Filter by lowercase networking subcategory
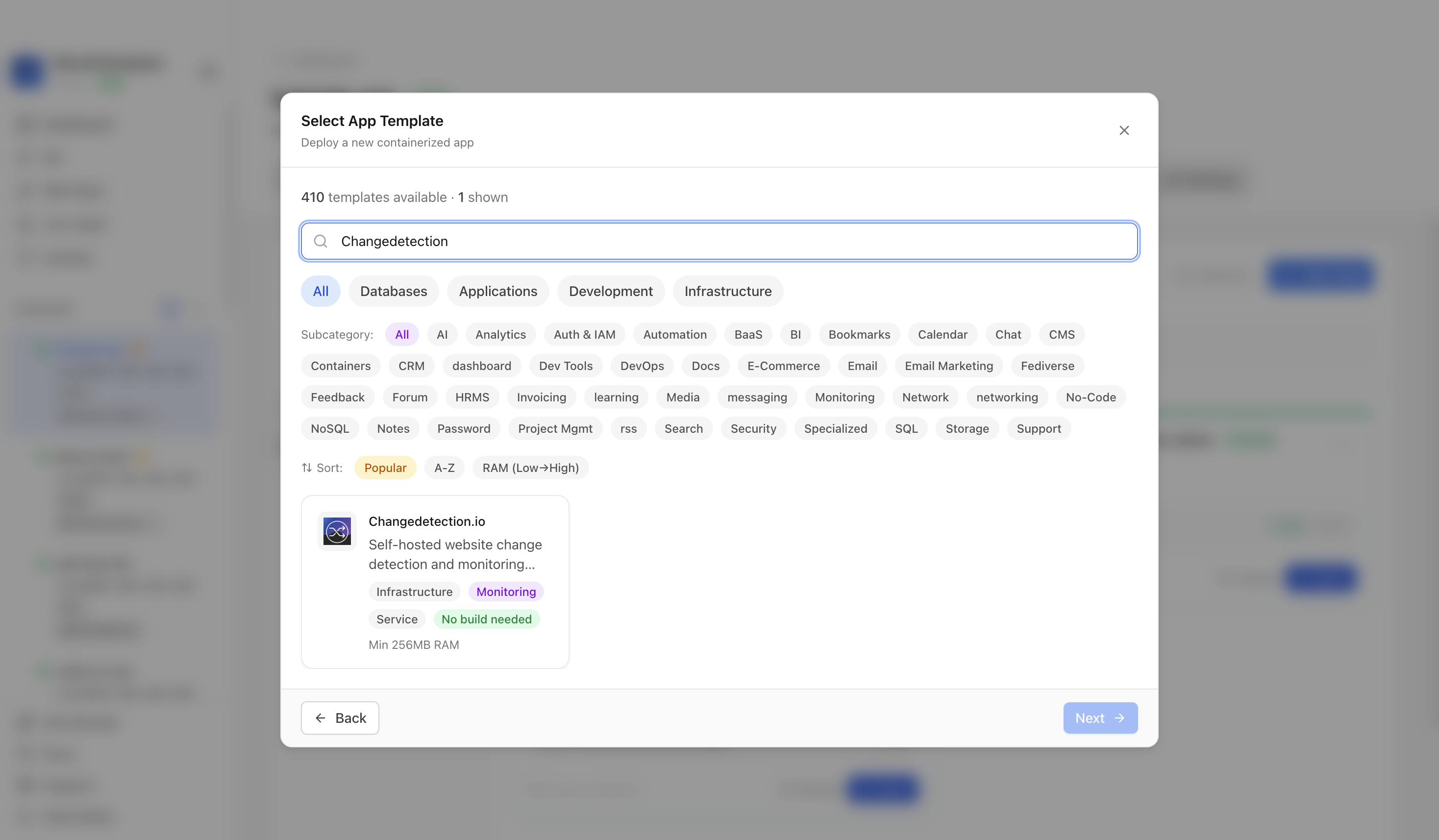The height and width of the screenshot is (840, 1439). click(x=1007, y=397)
